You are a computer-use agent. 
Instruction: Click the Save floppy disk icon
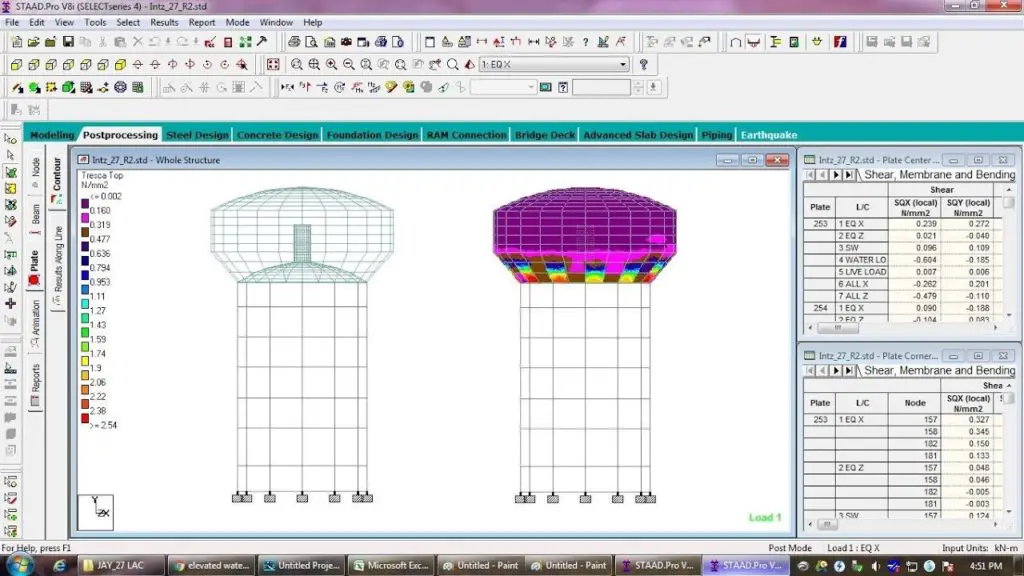68,42
